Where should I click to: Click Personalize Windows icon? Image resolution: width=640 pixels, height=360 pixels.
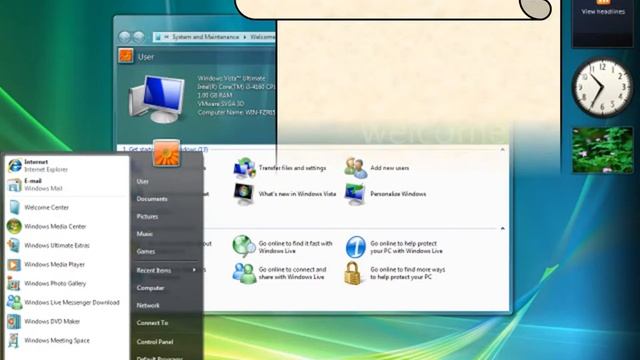tap(355, 194)
